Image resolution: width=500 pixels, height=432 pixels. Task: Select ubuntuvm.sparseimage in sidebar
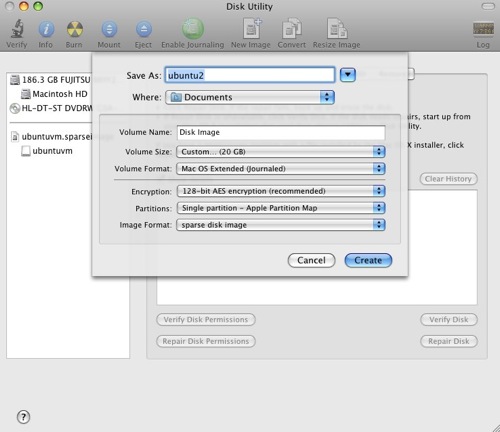coord(51,137)
